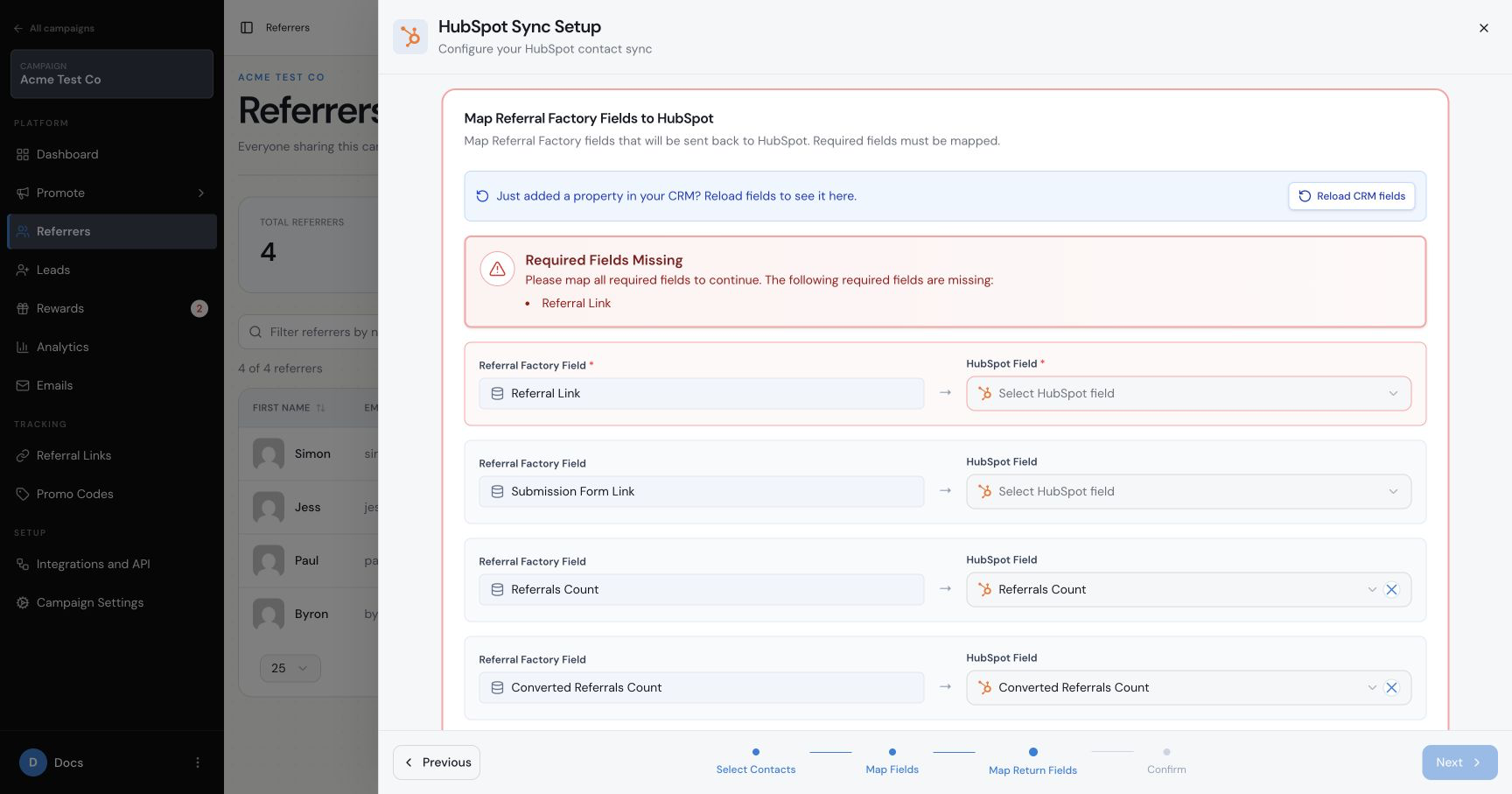Clear the Referrals Count HubSpot mapping
Screen dimensions: 1512x794
pos(1391,589)
